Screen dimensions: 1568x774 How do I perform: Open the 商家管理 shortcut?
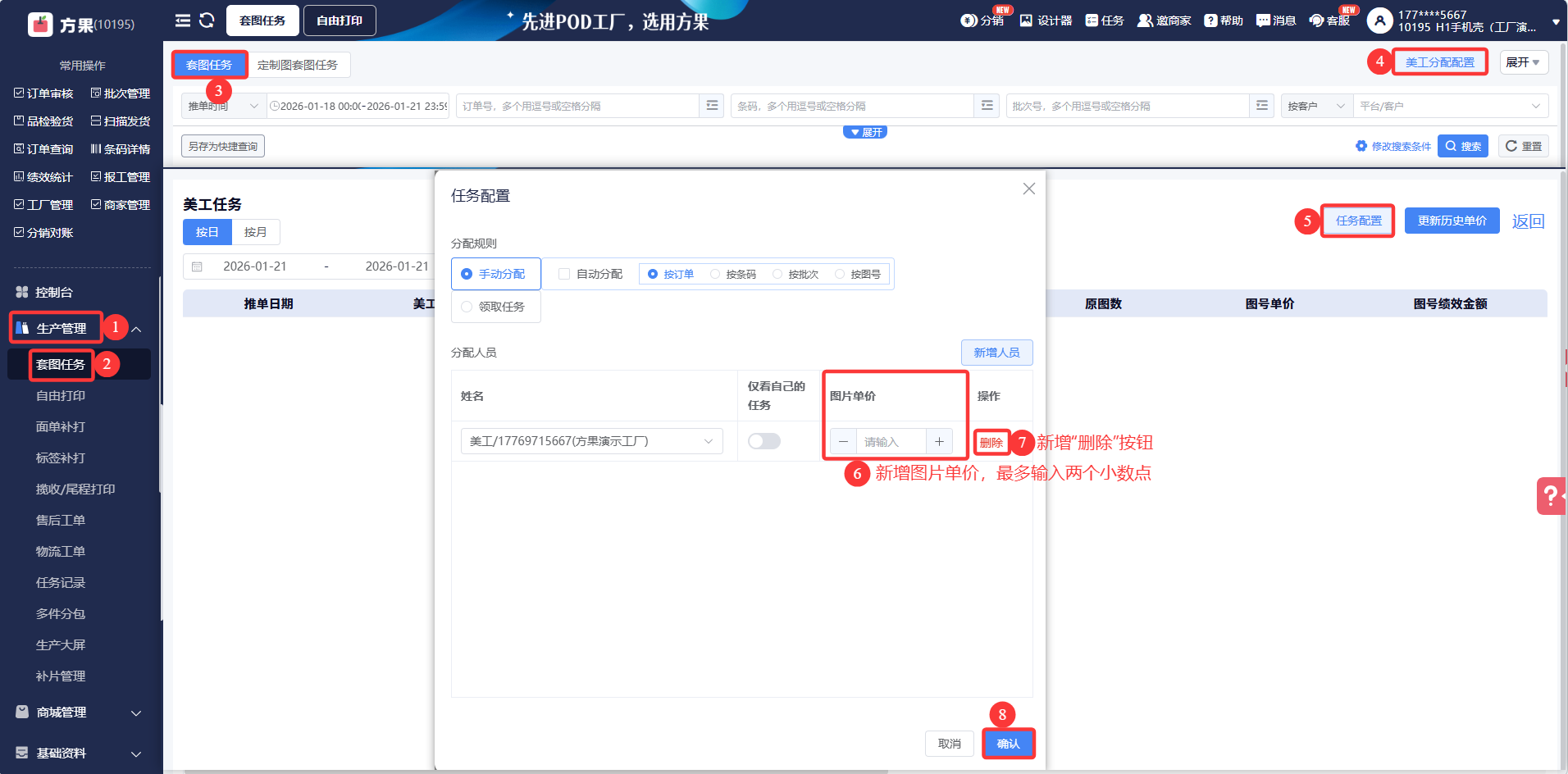tap(121, 205)
